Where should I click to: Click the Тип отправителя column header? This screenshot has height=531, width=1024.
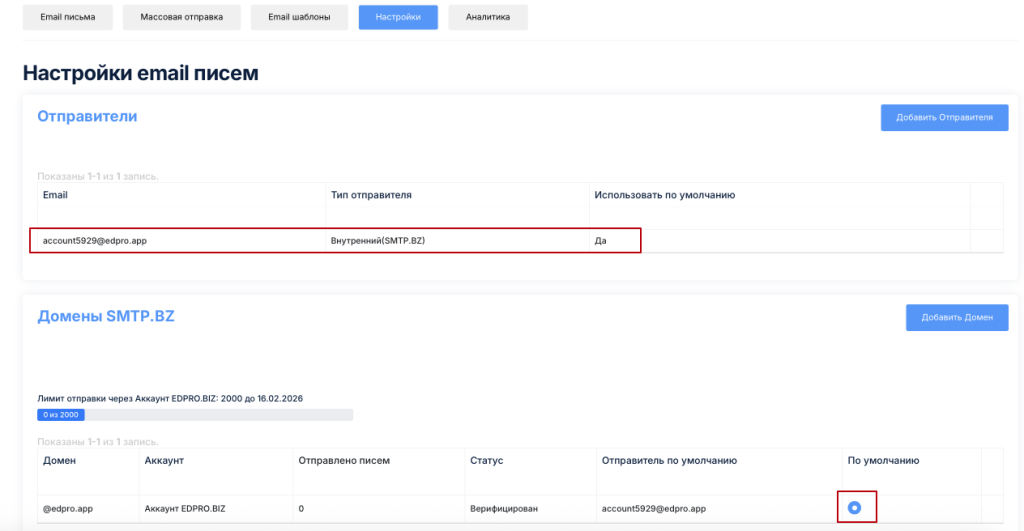[x=371, y=195]
